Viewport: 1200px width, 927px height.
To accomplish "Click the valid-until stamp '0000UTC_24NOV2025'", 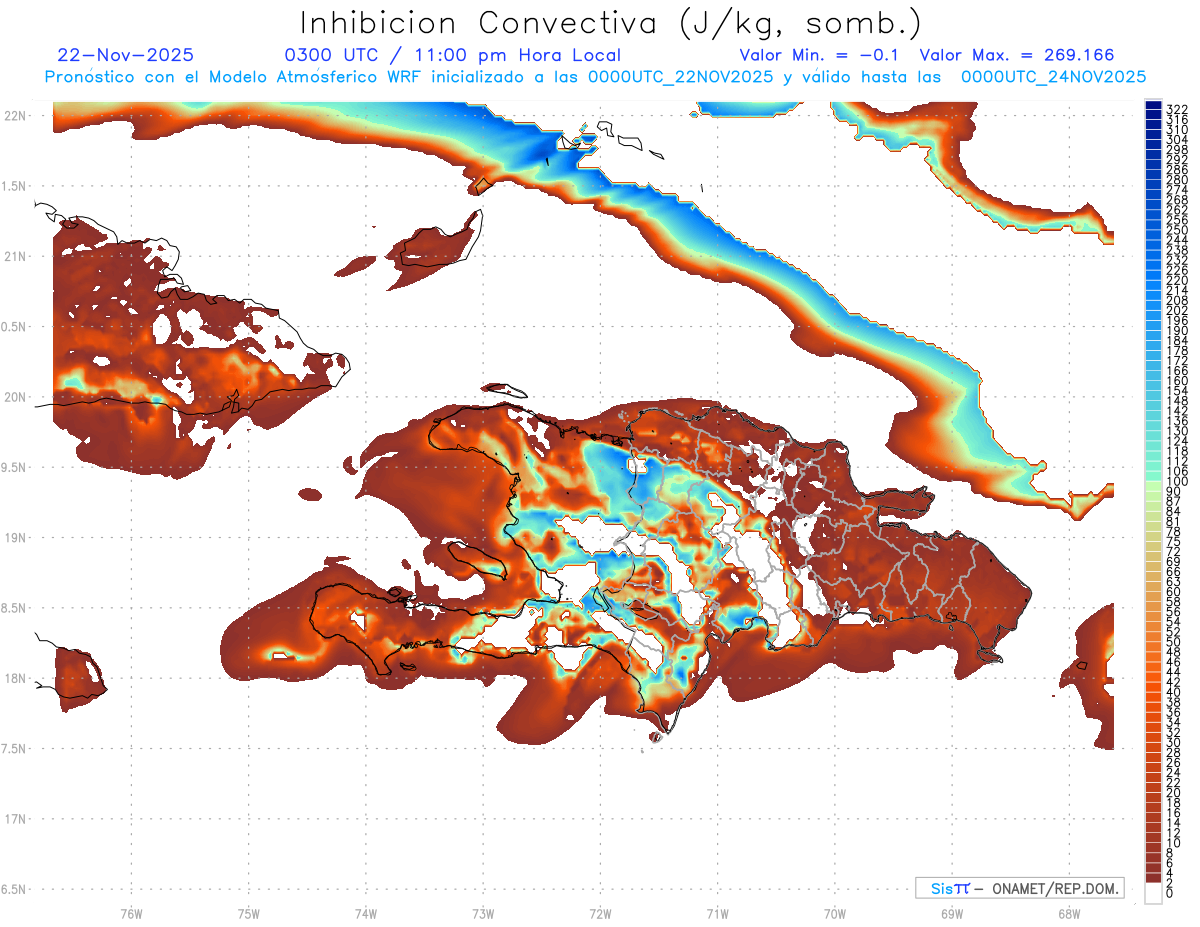I will pyautogui.click(x=1053, y=76).
